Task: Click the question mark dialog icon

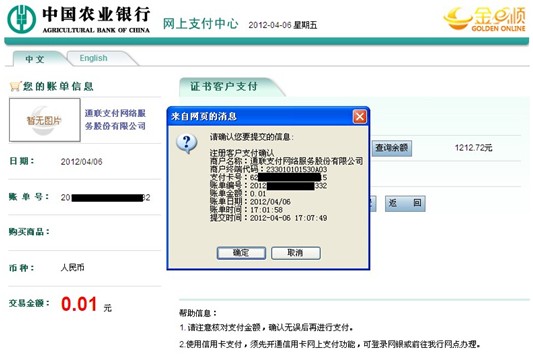Action: 187,143
